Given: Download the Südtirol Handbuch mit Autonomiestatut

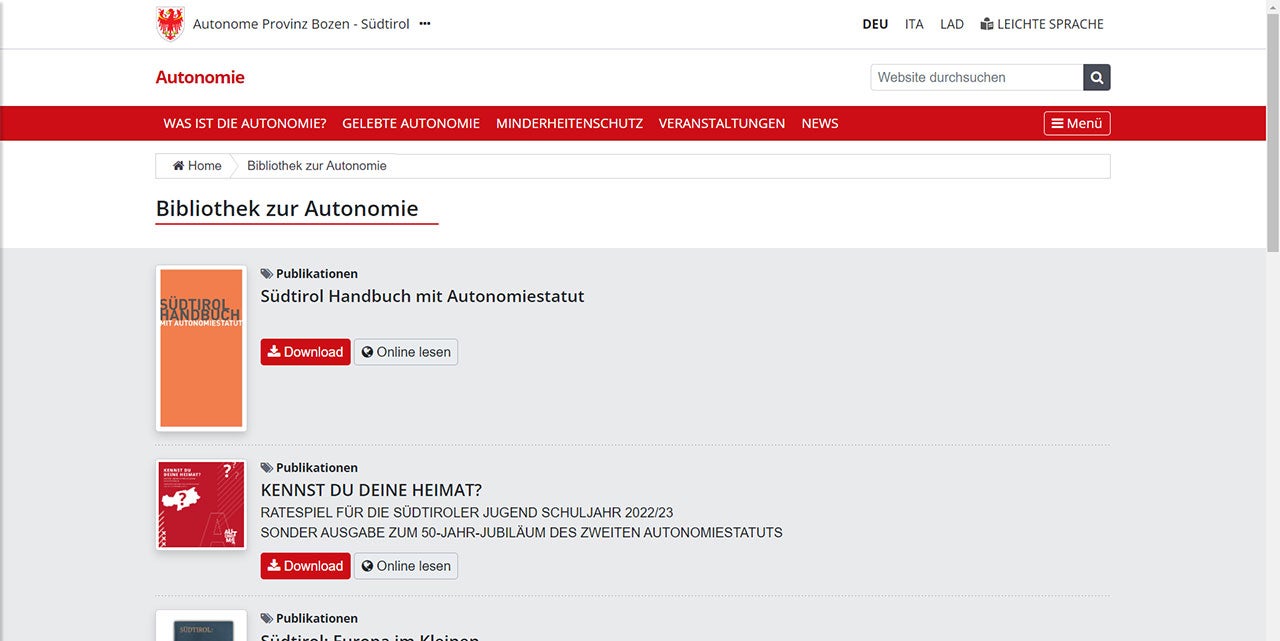Looking at the screenshot, I should [305, 352].
